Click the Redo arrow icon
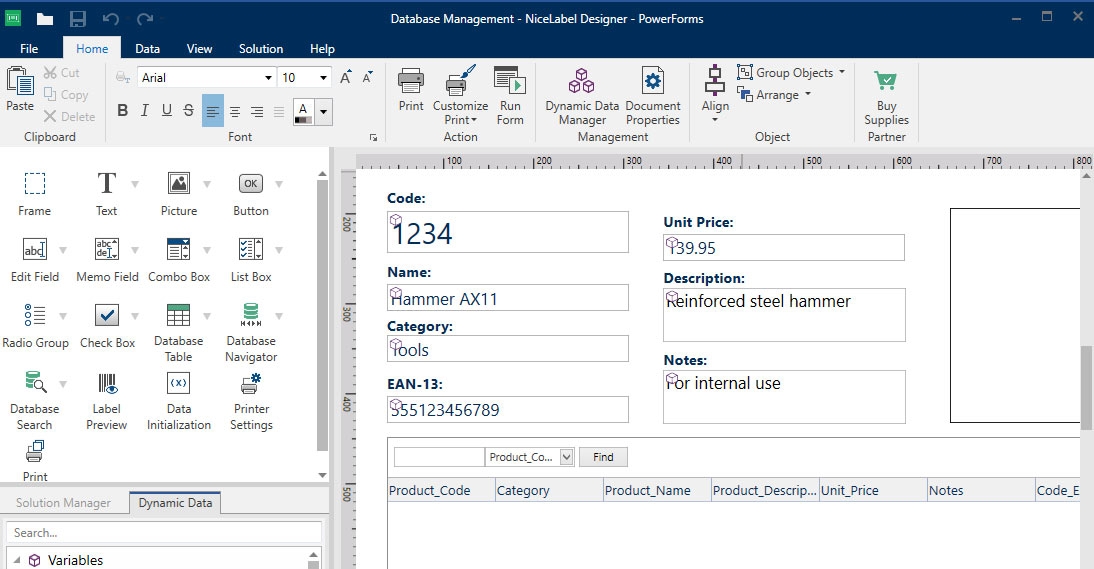1094x569 pixels. tap(144, 19)
